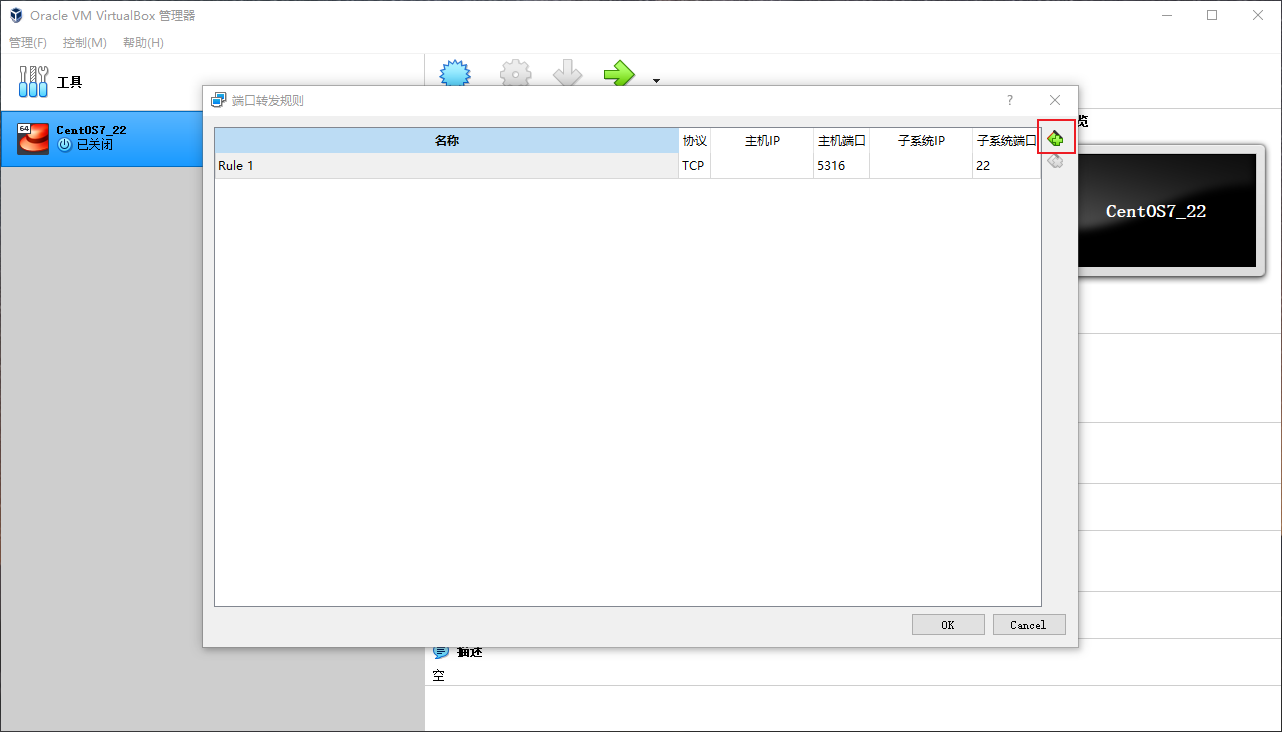The width and height of the screenshot is (1282, 732).
Task: Click the dialog help question mark button
Action: tap(1010, 100)
